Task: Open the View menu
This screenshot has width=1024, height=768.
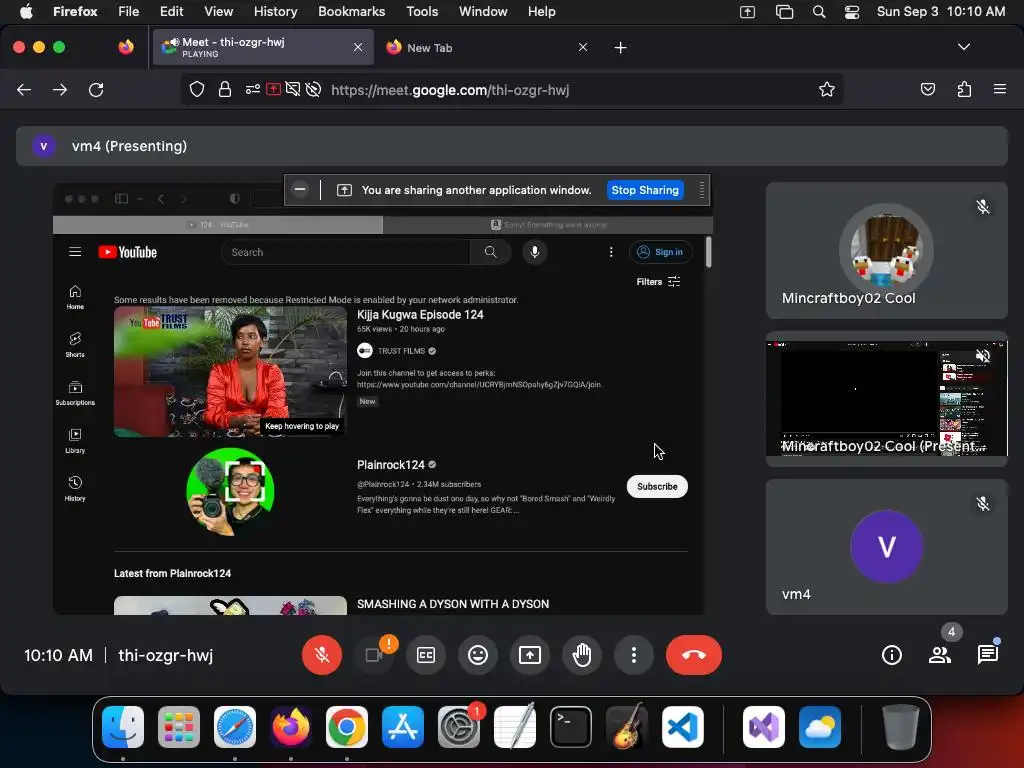Action: coord(218,11)
